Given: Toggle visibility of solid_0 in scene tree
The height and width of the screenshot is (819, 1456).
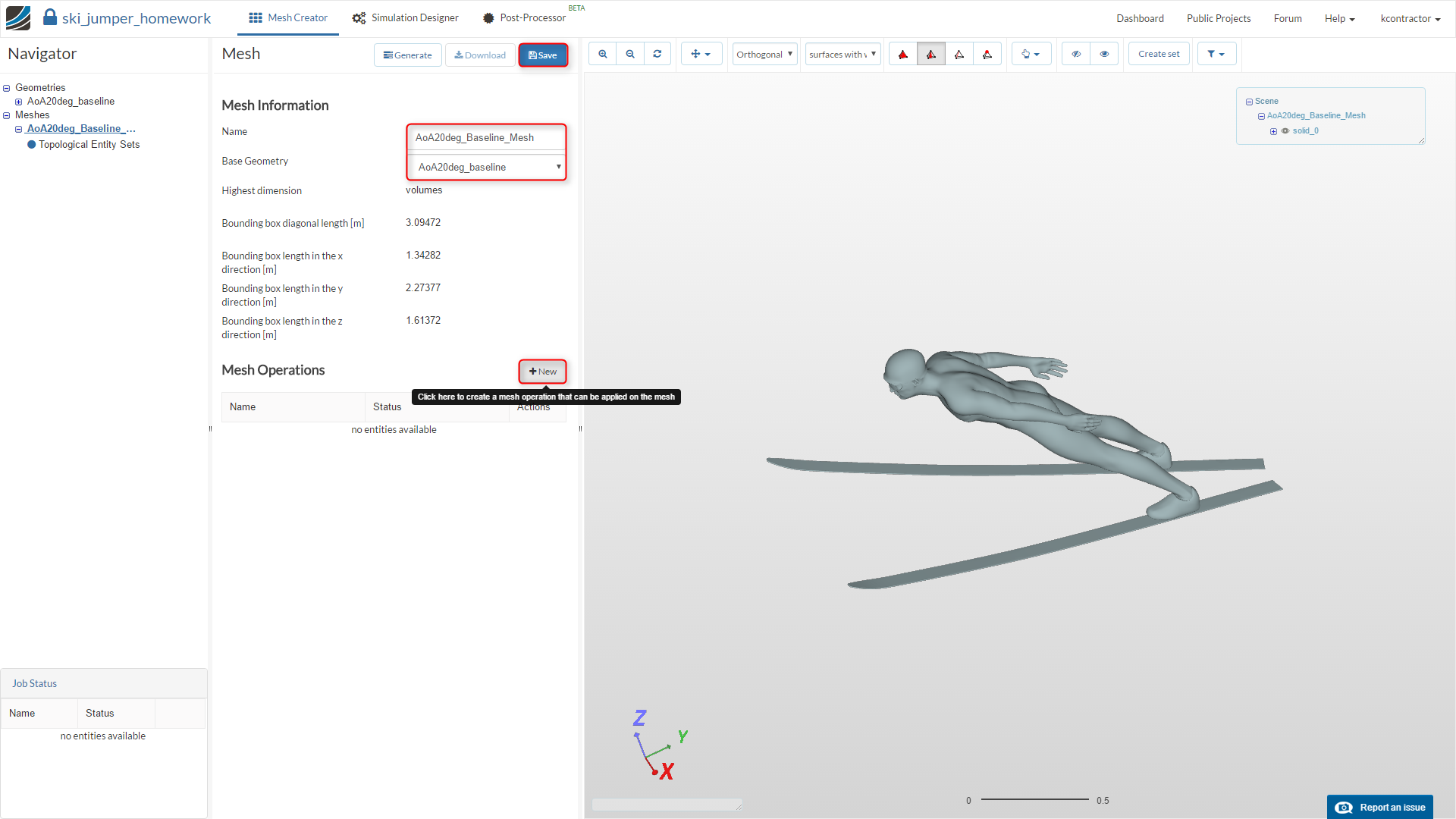Looking at the screenshot, I should (x=1285, y=131).
